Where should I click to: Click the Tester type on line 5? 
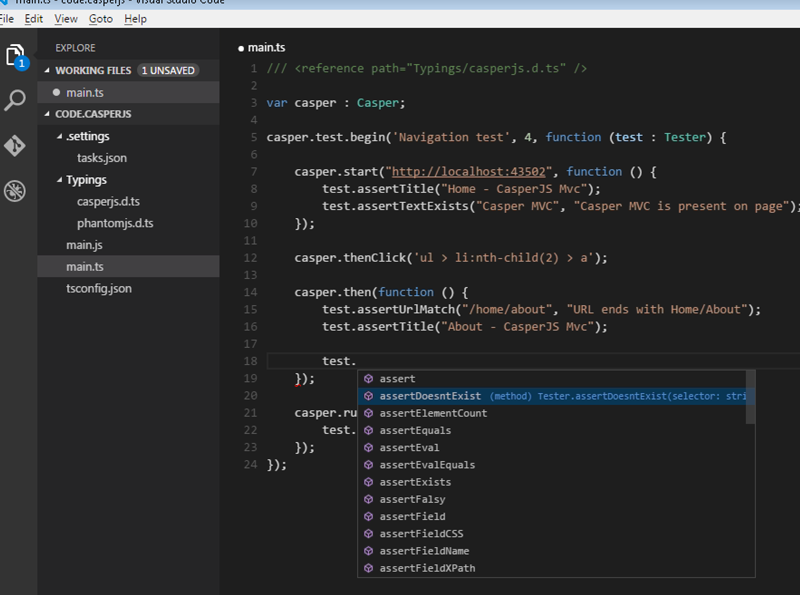point(685,137)
